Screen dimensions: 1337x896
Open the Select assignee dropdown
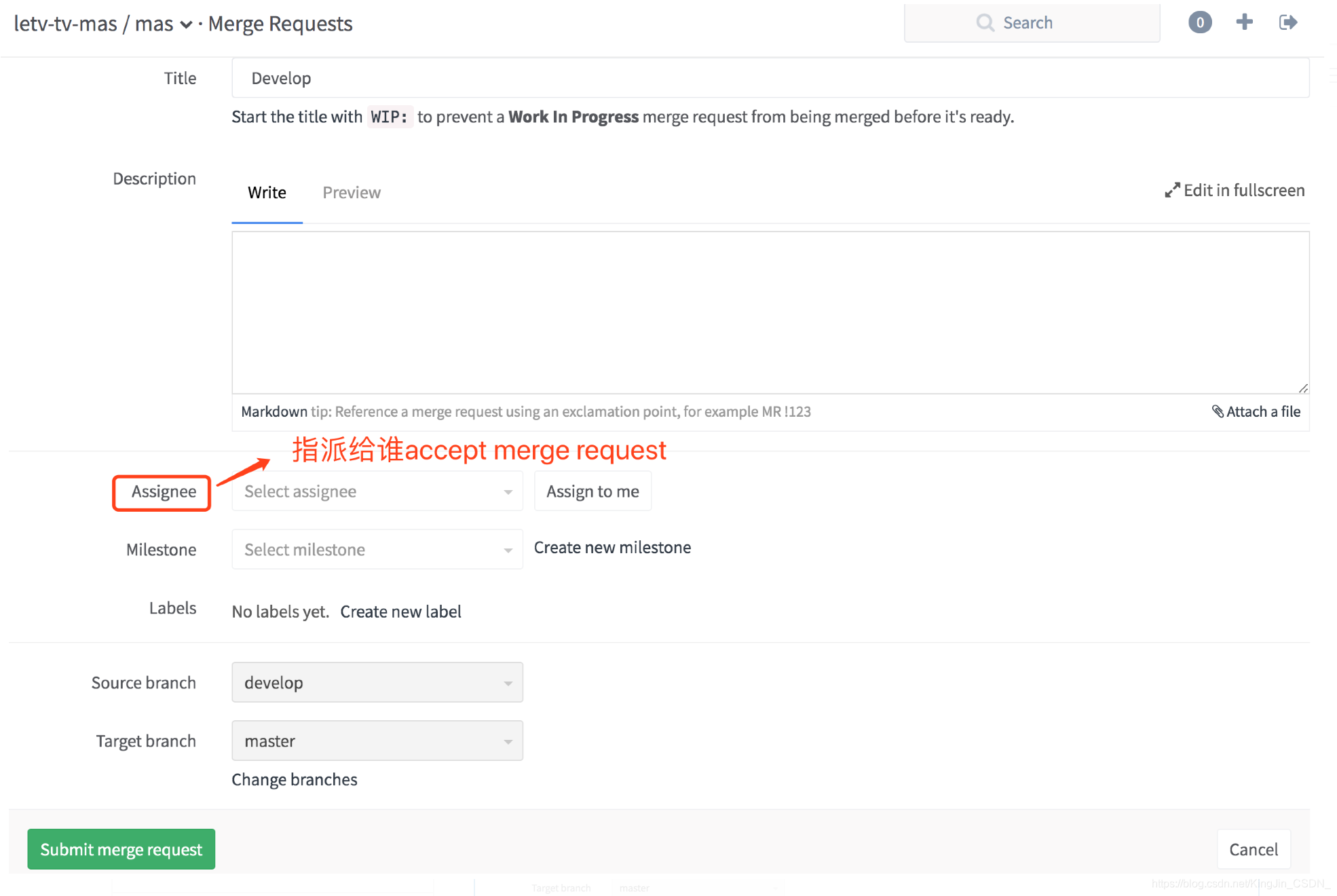[x=377, y=491]
